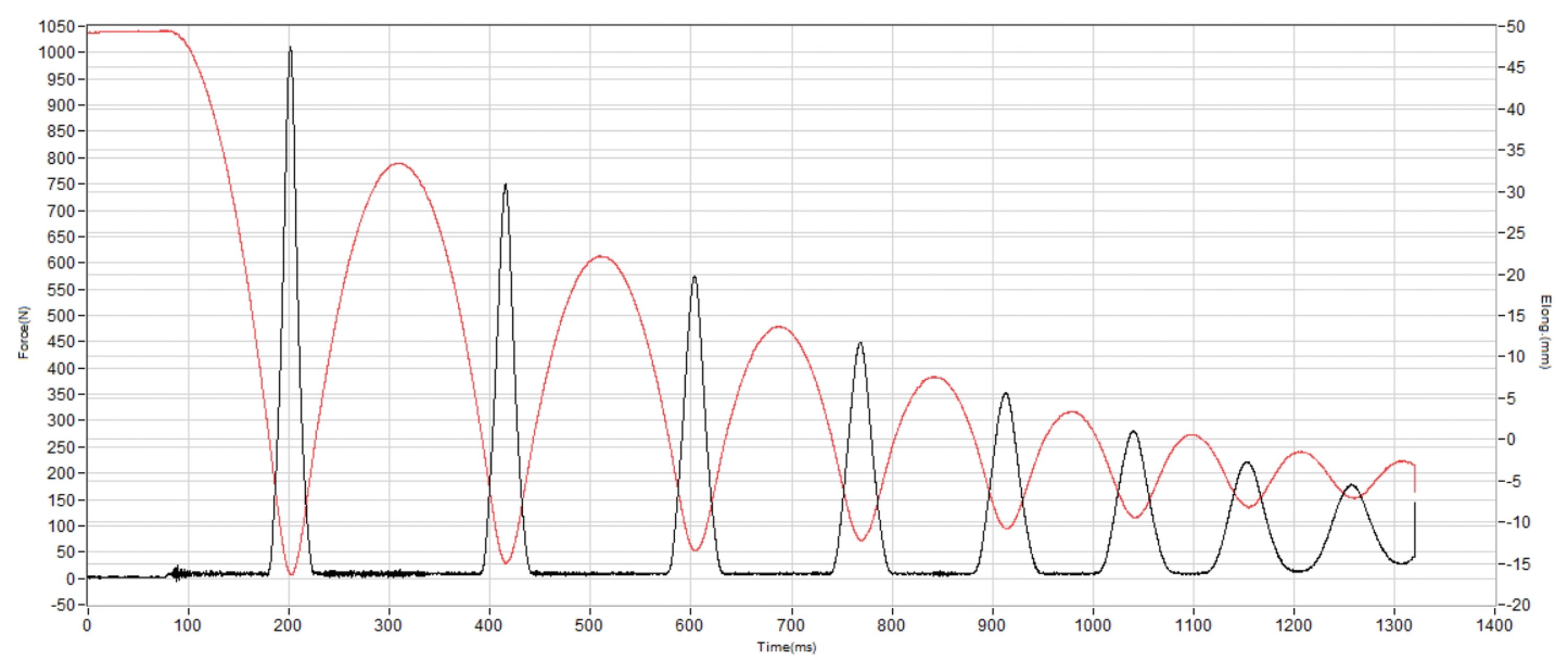Click the 1400 tick label on the time axis
1568x660 pixels.
click(x=1494, y=625)
